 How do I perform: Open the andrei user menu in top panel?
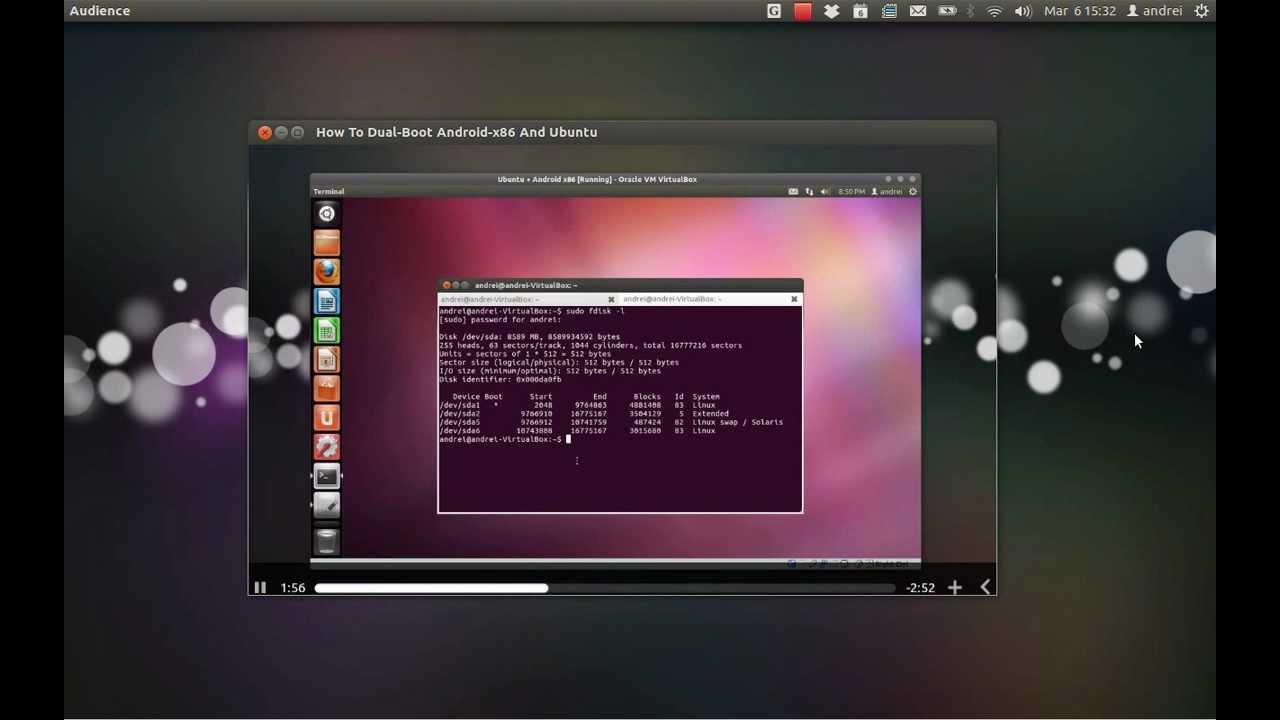[x=1154, y=11]
